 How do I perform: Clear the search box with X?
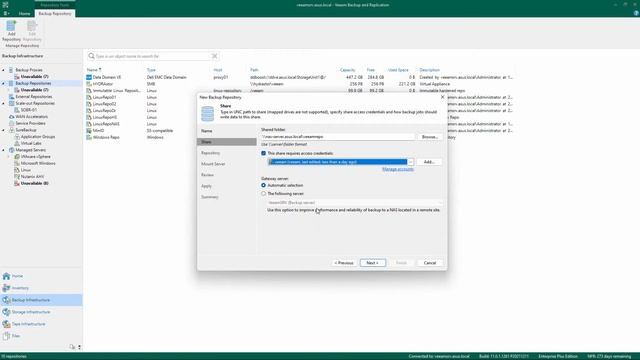tap(214, 56)
